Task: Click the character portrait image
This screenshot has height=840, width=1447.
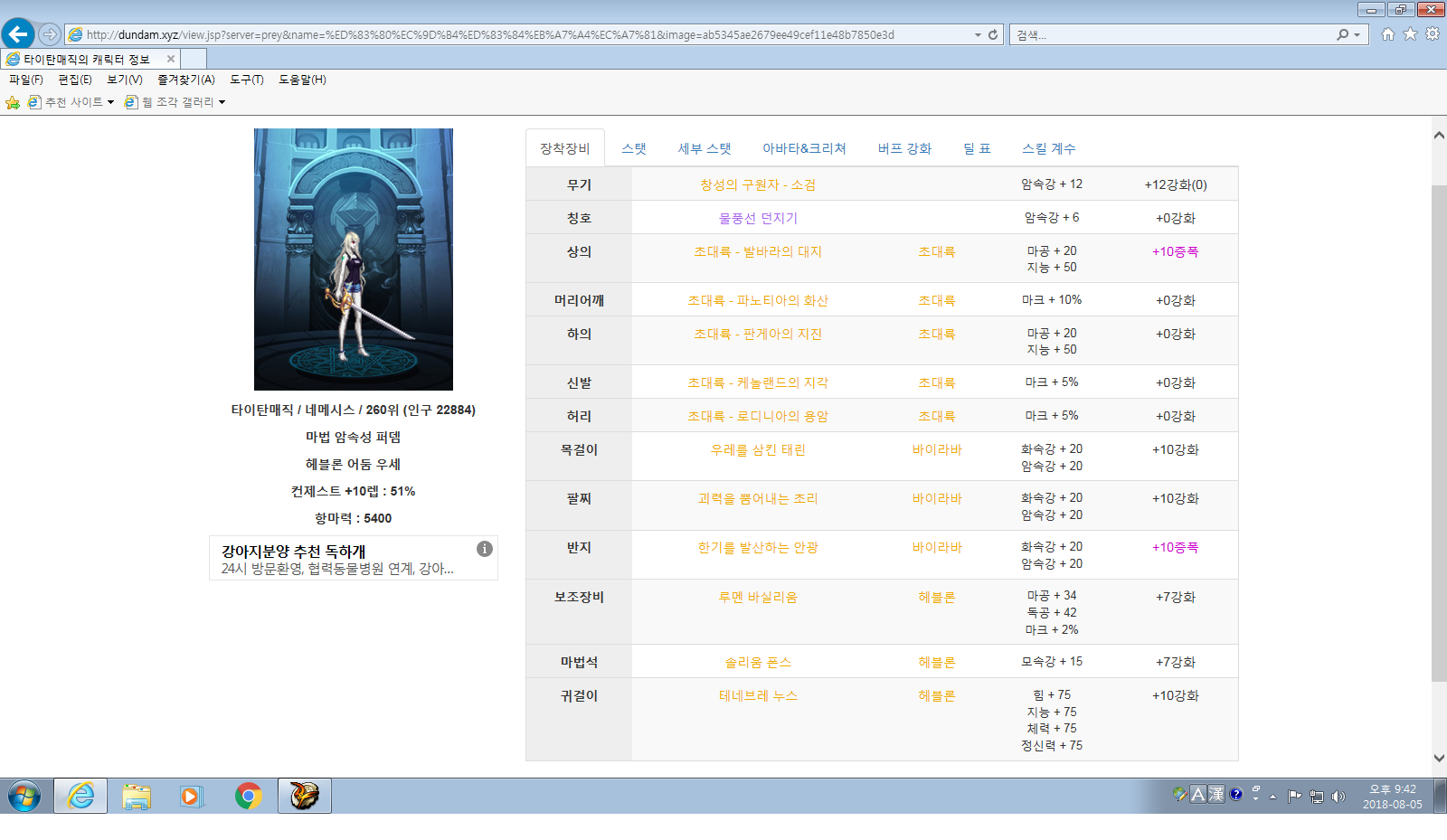Action: [354, 260]
